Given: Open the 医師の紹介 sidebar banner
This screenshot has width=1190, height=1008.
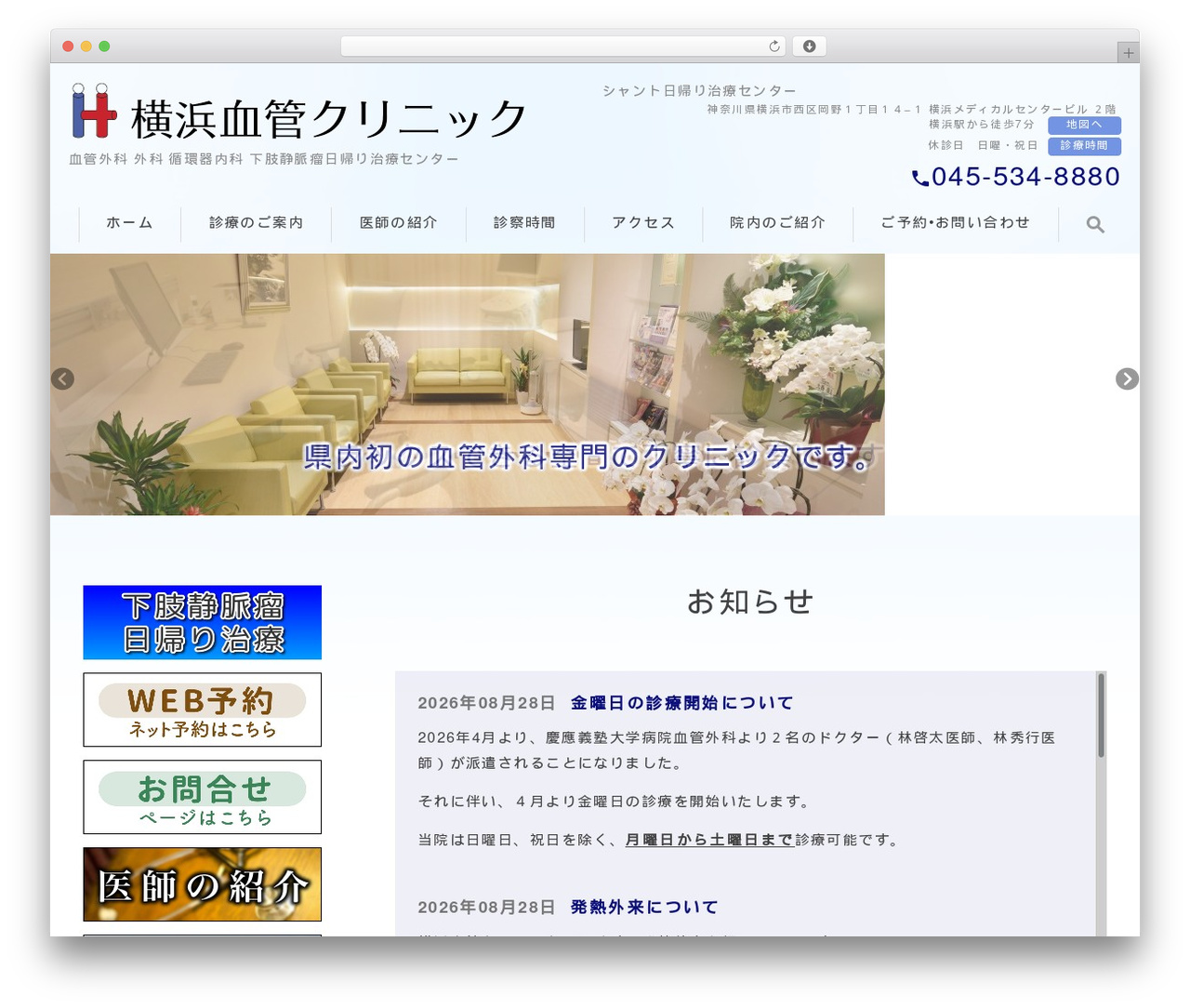Looking at the screenshot, I should coord(203,884).
